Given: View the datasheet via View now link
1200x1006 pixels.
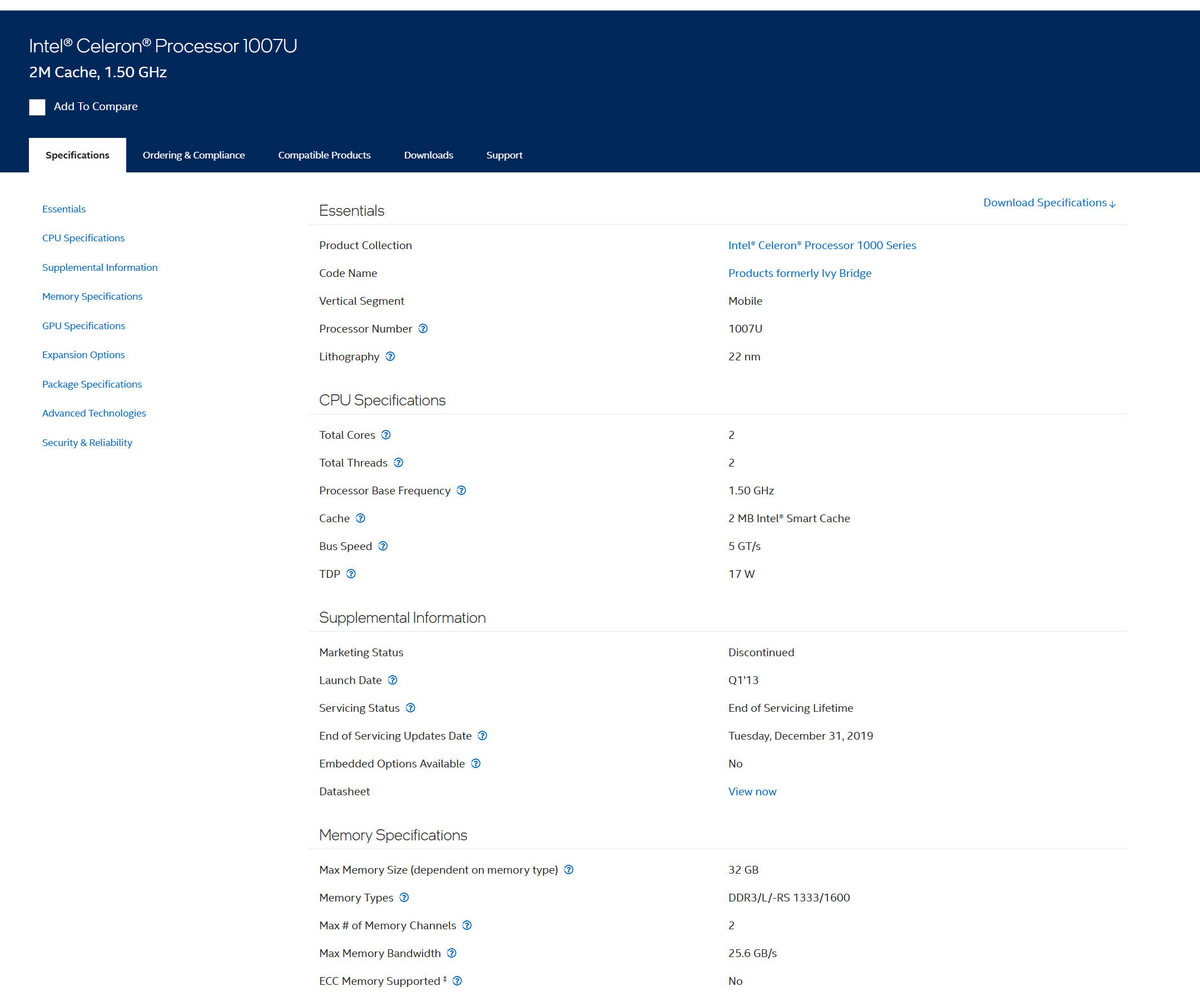Looking at the screenshot, I should (752, 791).
